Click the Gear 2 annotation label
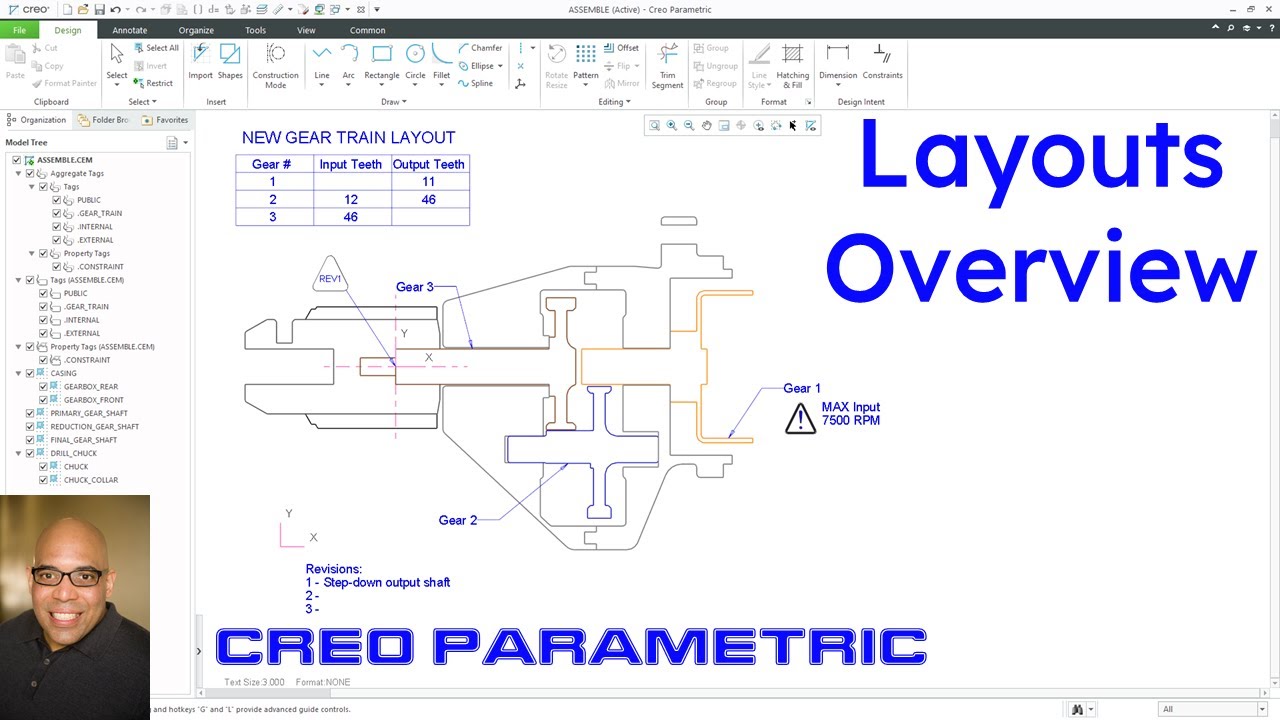 tap(458, 520)
